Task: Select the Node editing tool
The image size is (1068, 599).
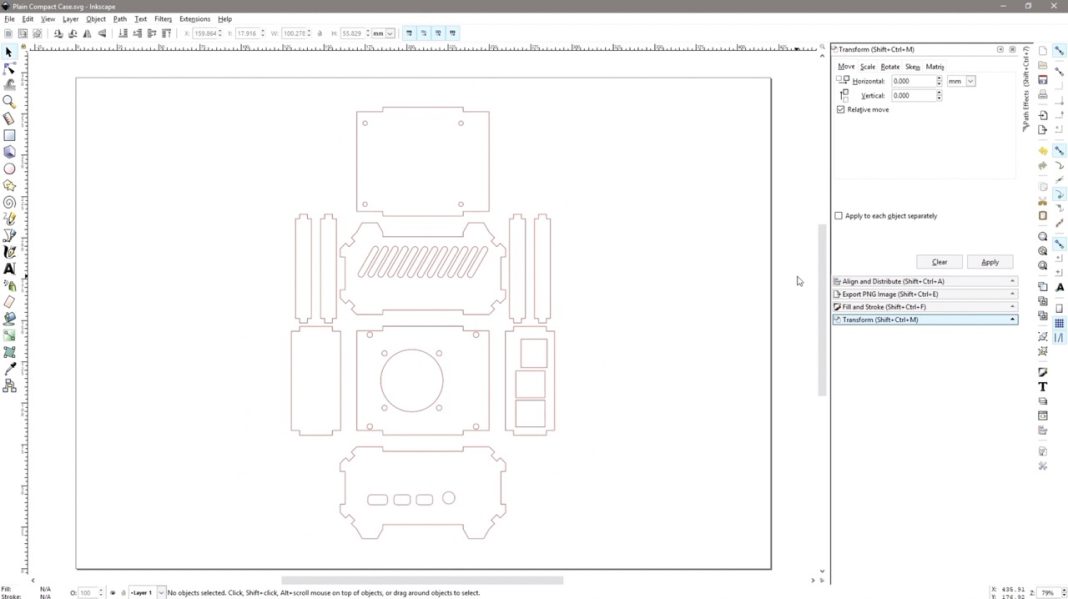Action: pos(8,67)
